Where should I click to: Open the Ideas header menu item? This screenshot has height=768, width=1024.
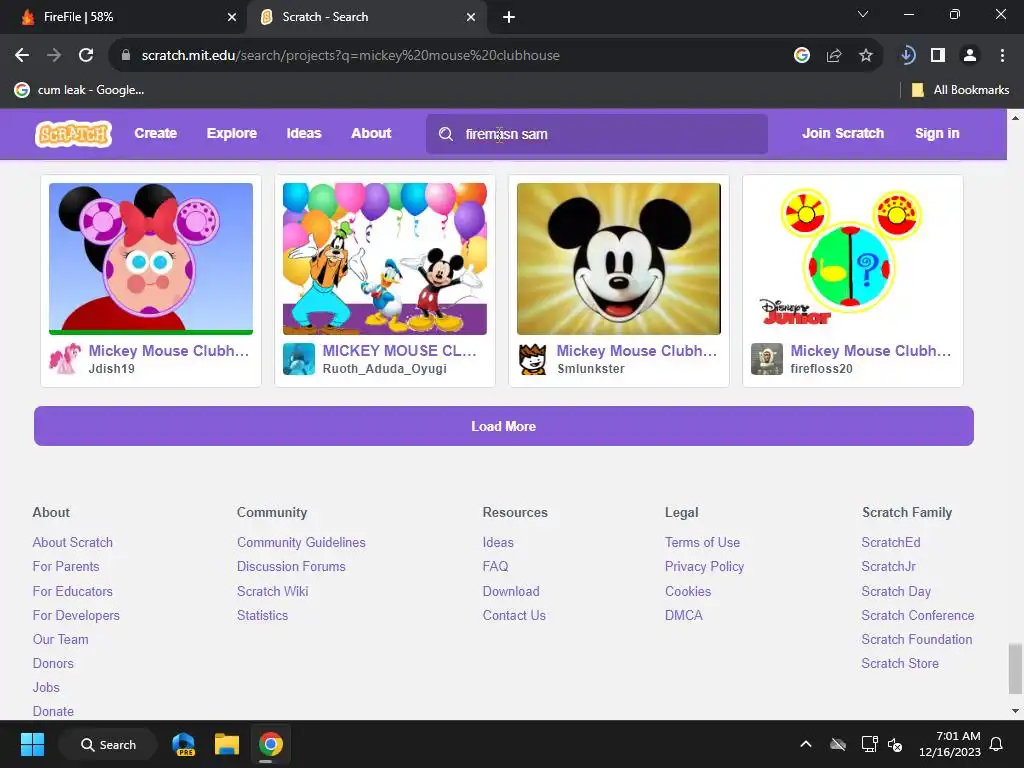[304, 133]
